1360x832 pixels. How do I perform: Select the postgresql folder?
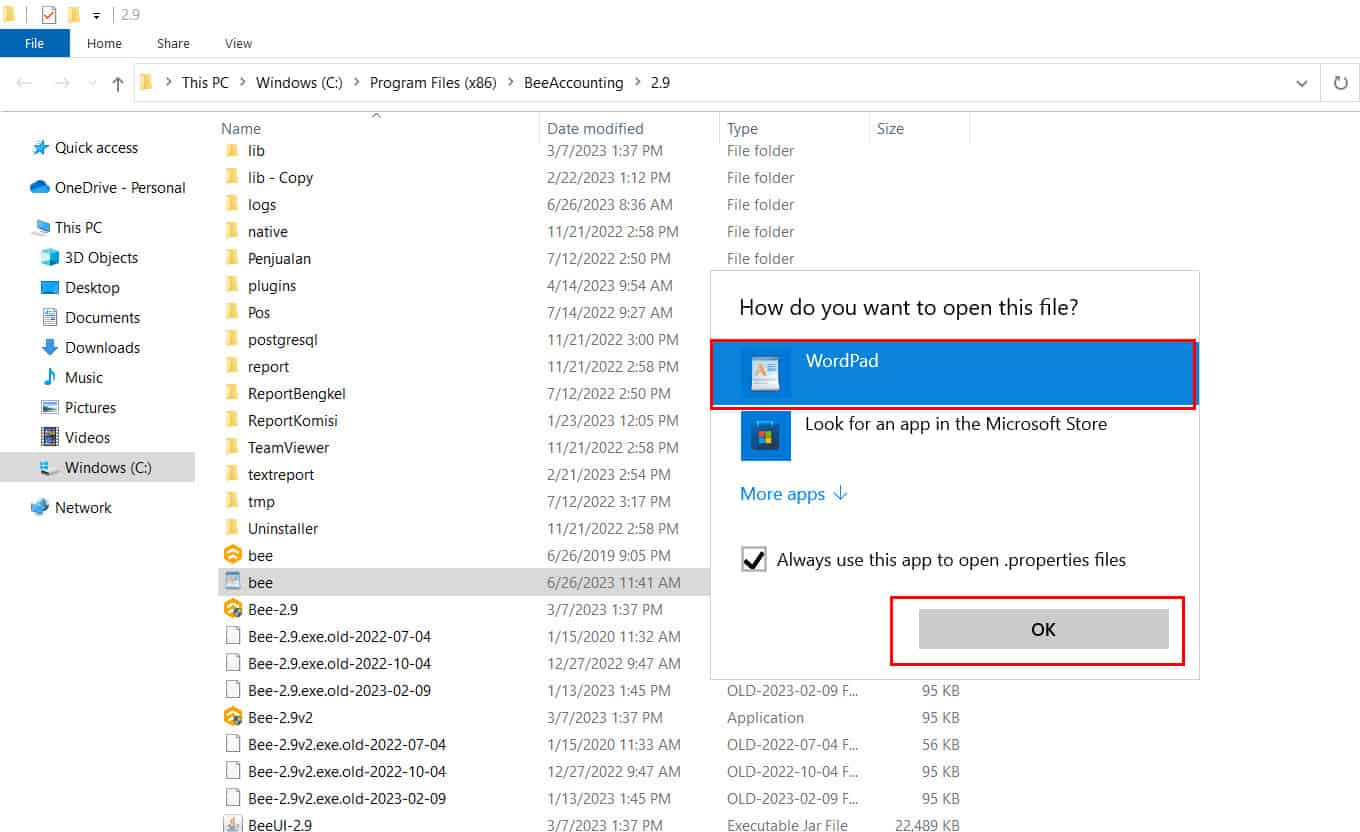click(x=283, y=340)
